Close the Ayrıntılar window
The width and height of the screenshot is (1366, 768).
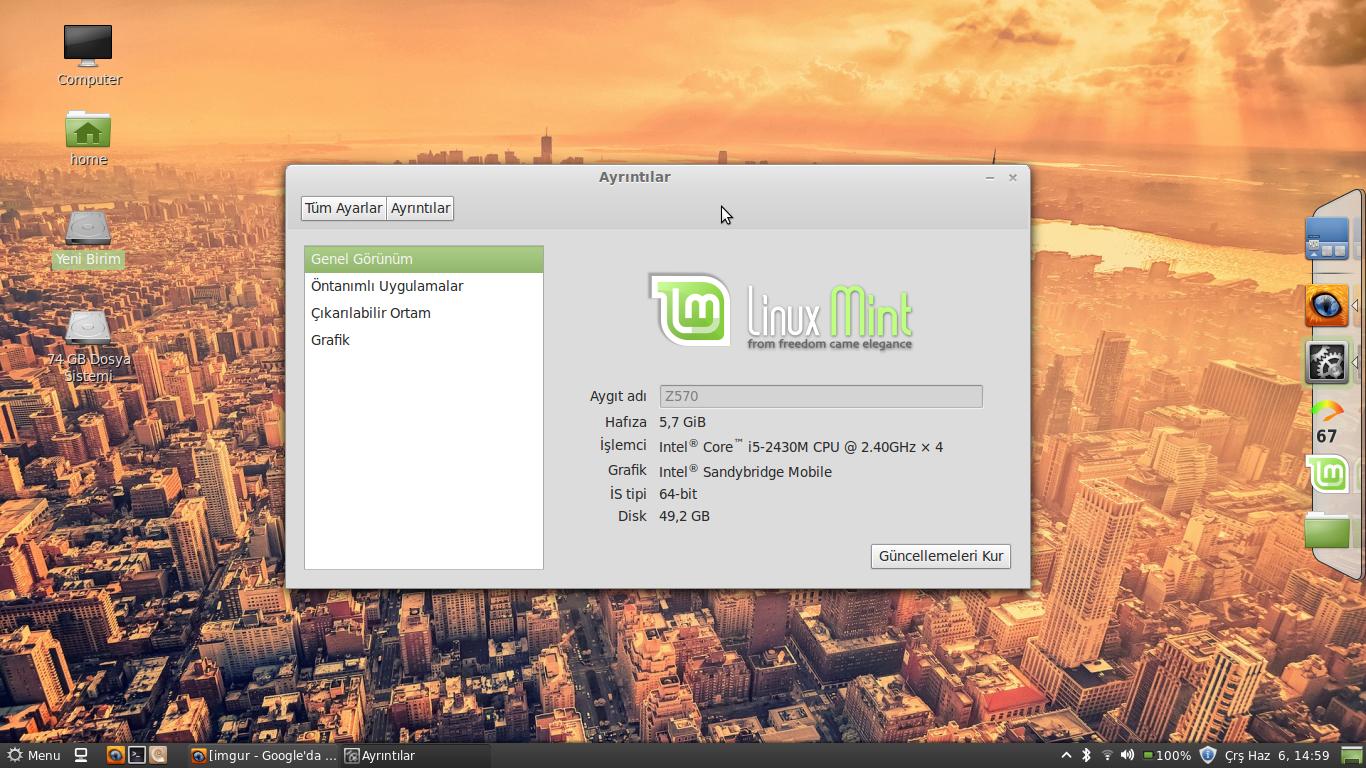[1013, 177]
